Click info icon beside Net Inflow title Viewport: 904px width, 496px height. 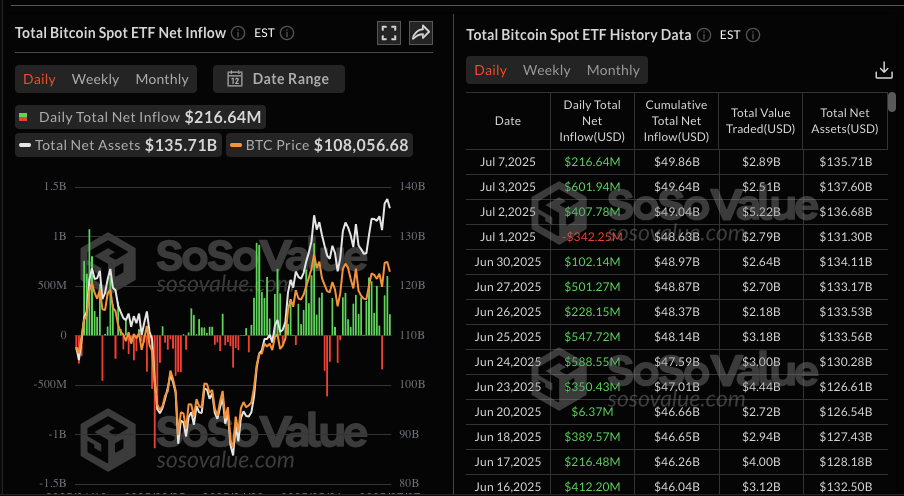pos(238,33)
